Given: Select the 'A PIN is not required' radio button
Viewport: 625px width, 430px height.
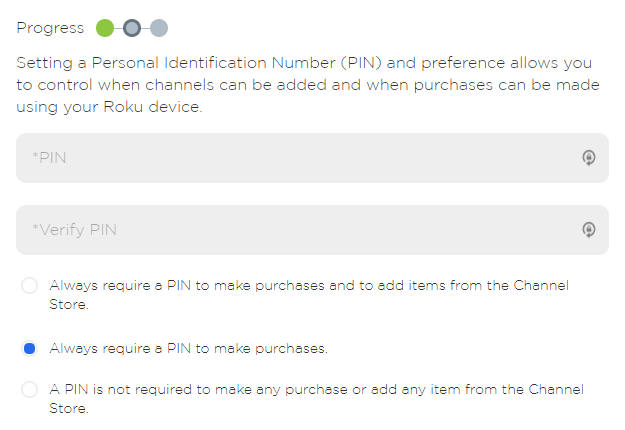Looking at the screenshot, I should point(29,389).
